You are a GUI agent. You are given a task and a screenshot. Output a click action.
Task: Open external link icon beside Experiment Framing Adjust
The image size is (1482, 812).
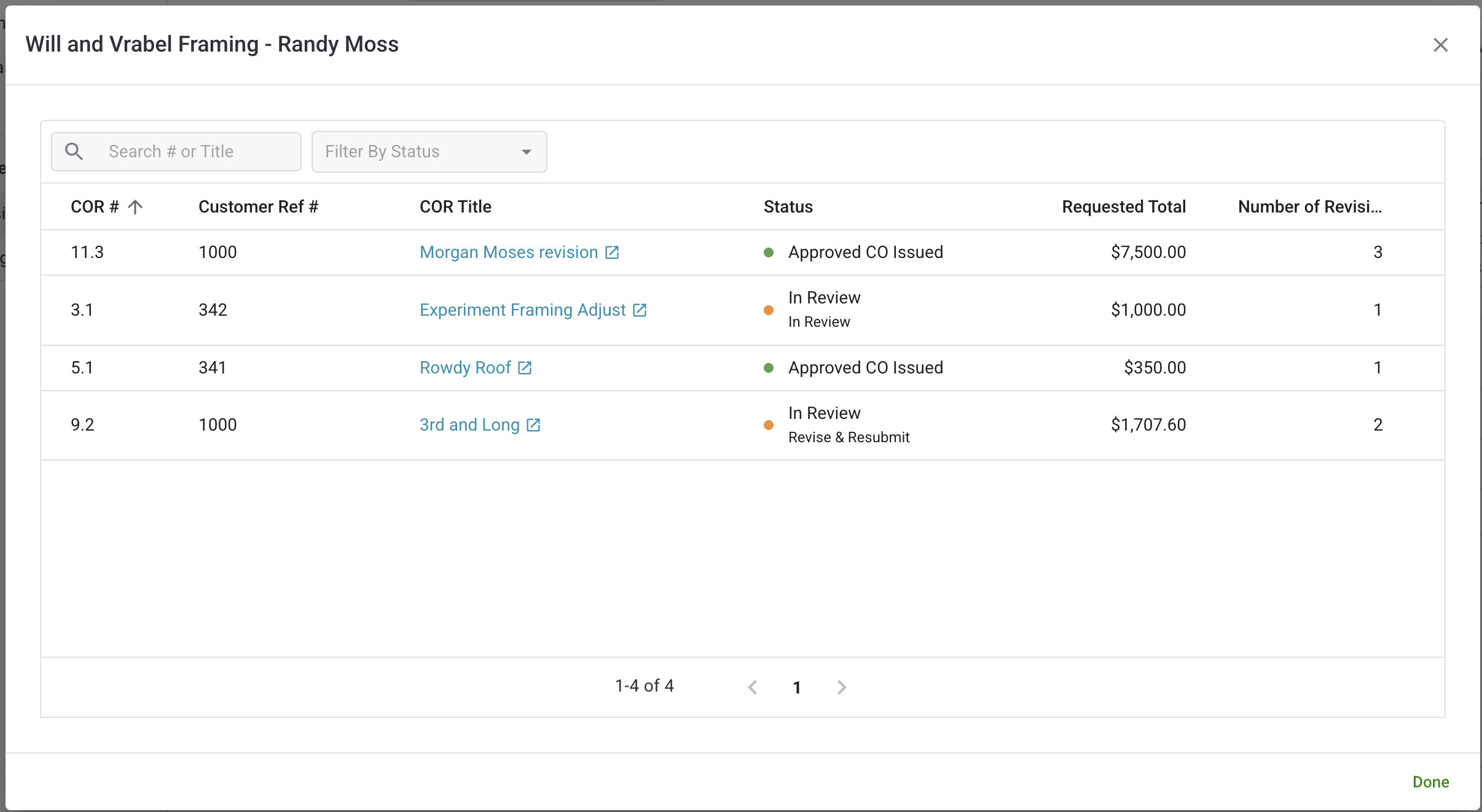pyautogui.click(x=640, y=310)
